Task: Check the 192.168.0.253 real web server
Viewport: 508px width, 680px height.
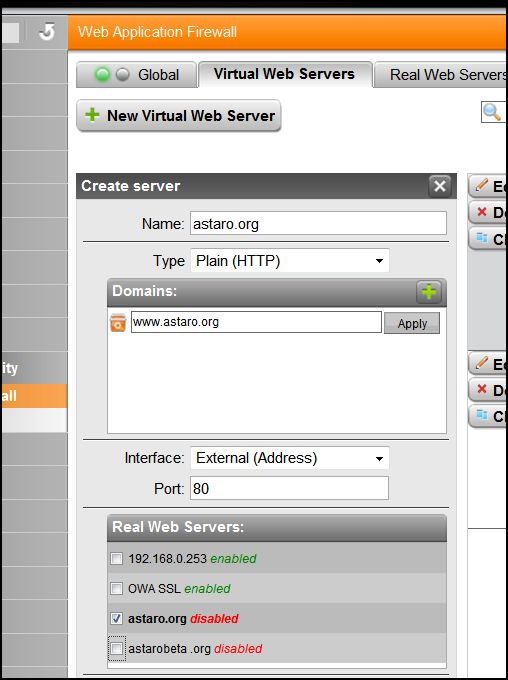Action: (x=116, y=559)
